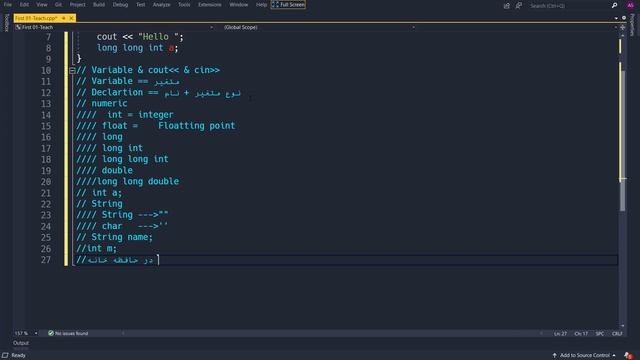Click the '// String name;' comment

(x=114, y=237)
